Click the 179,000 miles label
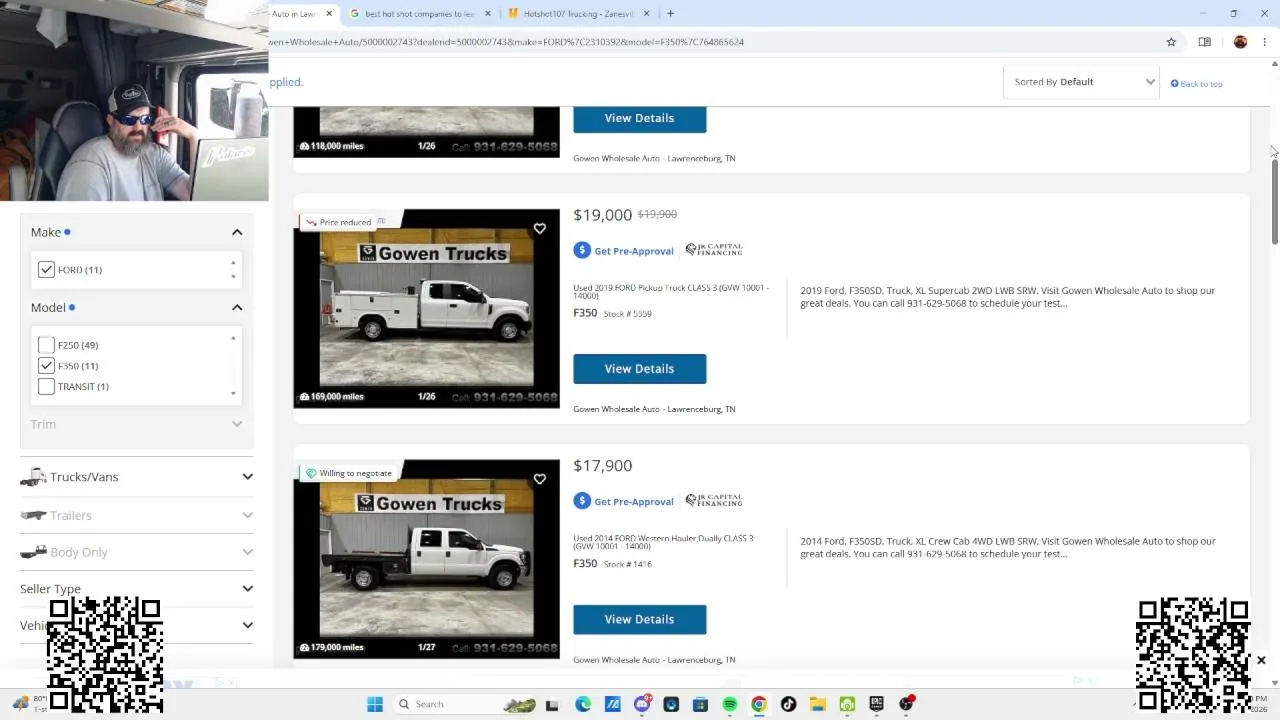Screen dimensions: 1280x720 [x=332, y=647]
